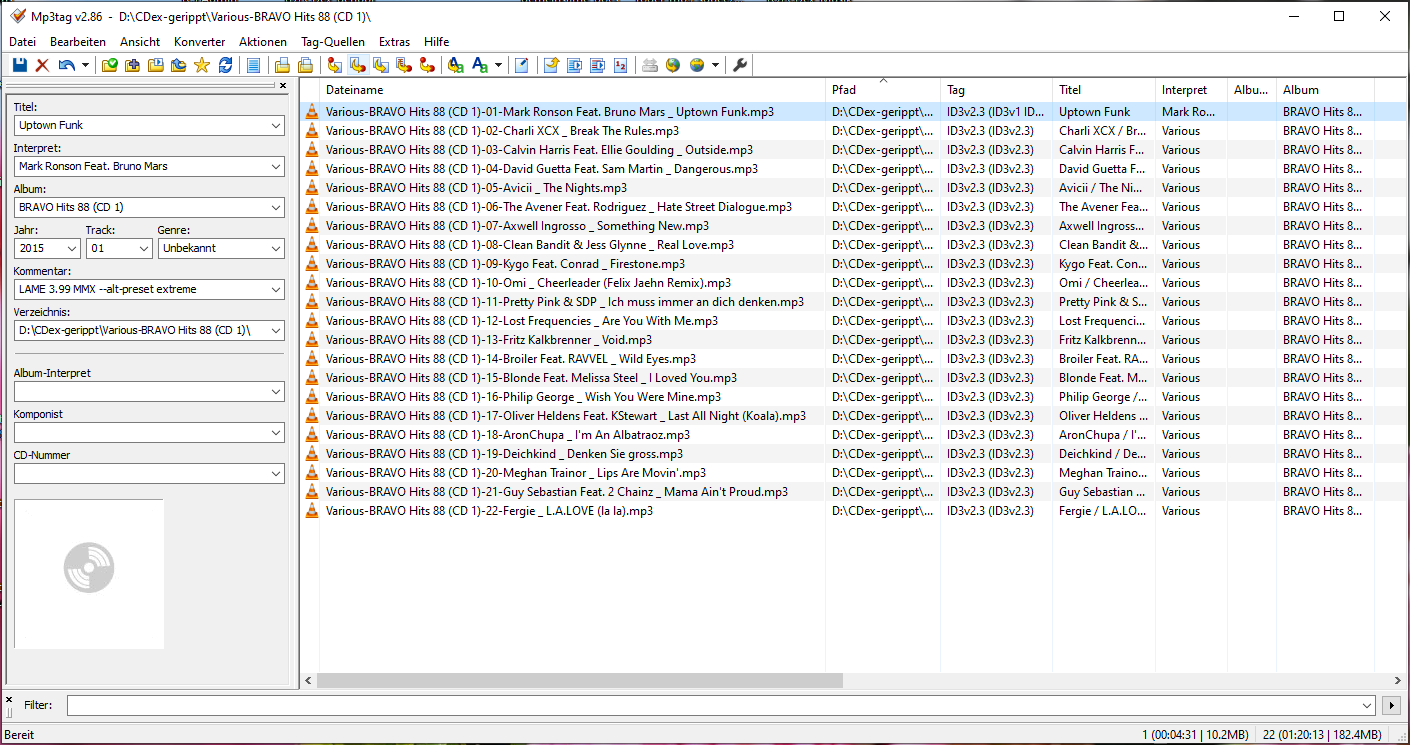This screenshot has width=1410, height=745.
Task: Click the red X Remove tag icon
Action: (x=42, y=65)
